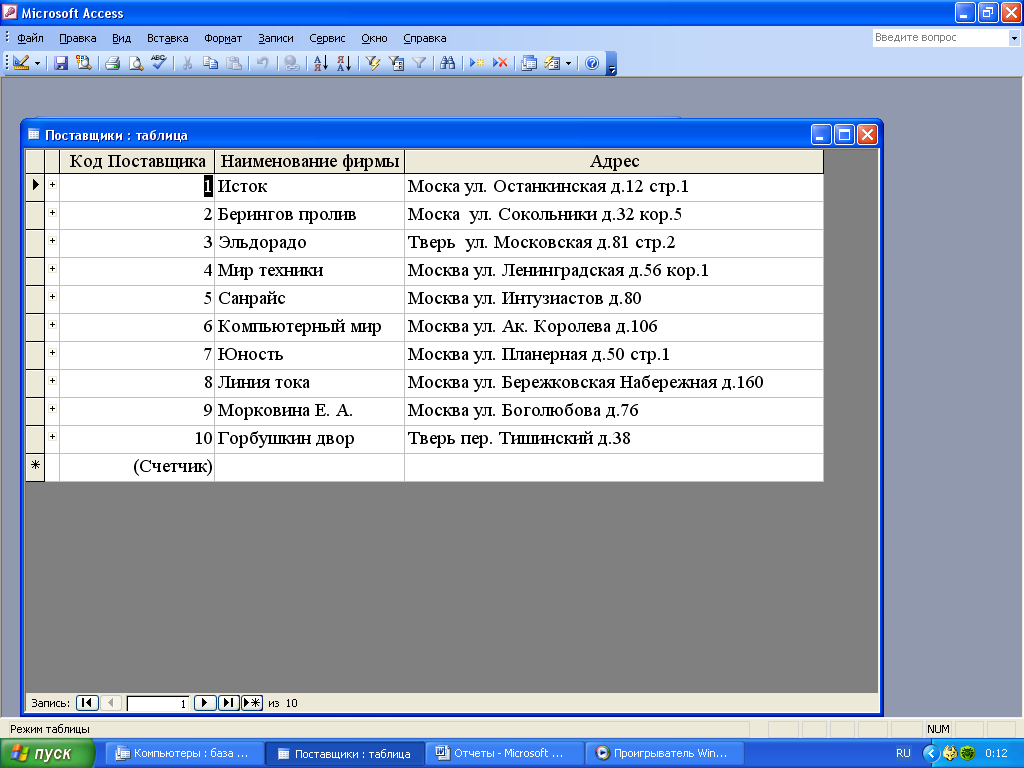Open the New Object dropdown arrow
1024x768 pixels.
click(569, 63)
